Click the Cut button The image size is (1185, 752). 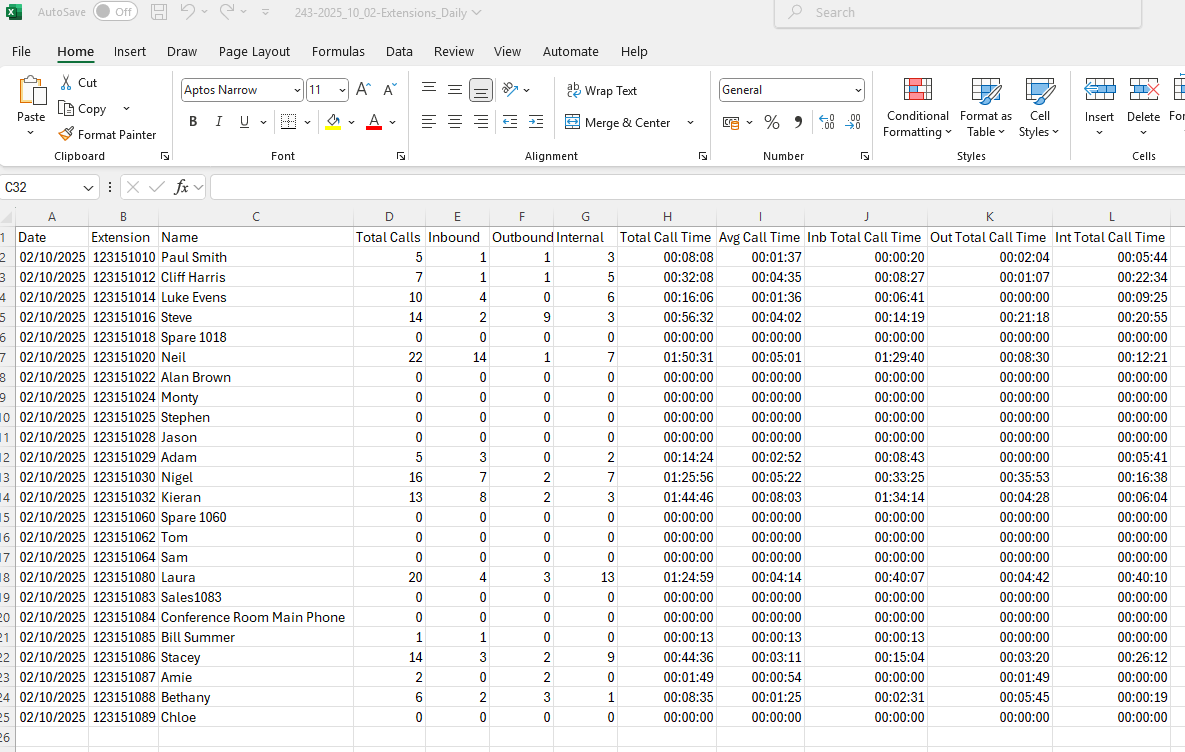point(78,83)
